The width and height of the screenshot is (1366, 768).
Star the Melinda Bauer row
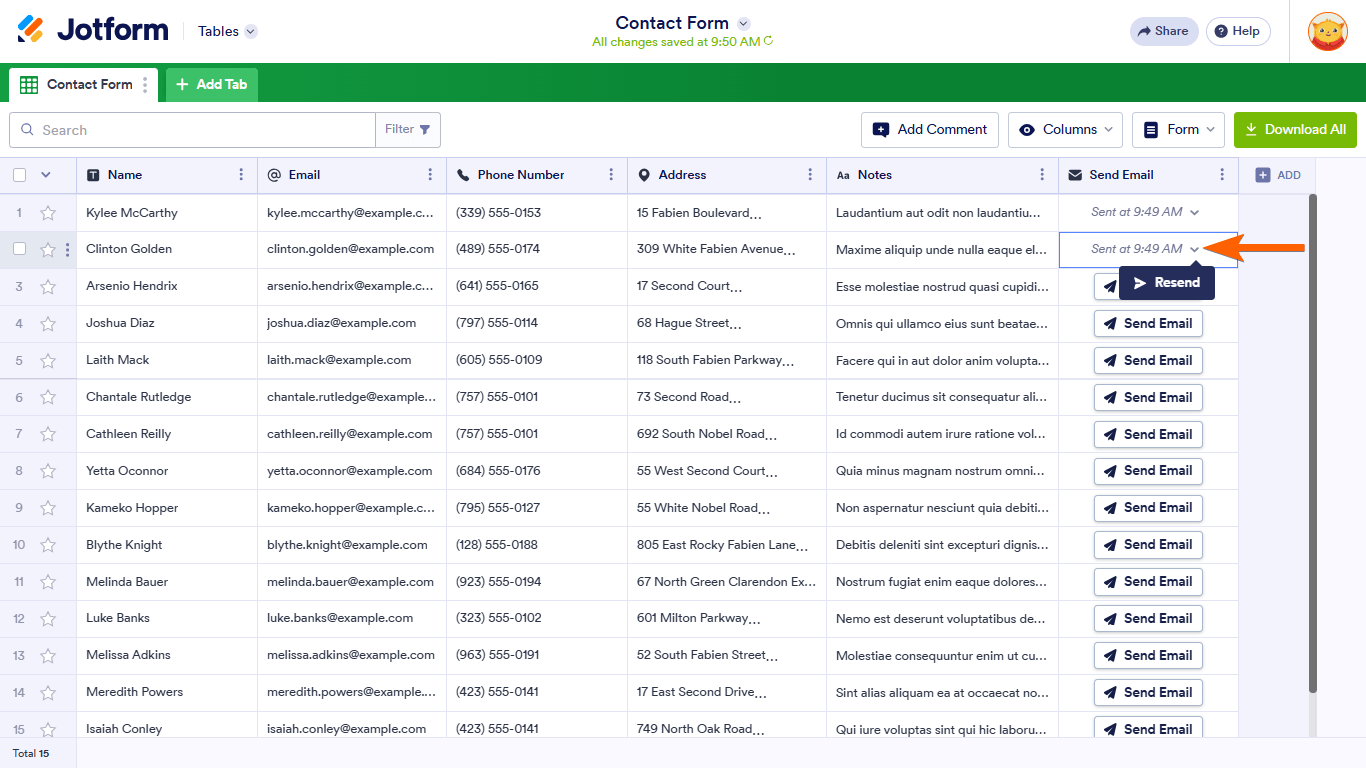pos(48,582)
